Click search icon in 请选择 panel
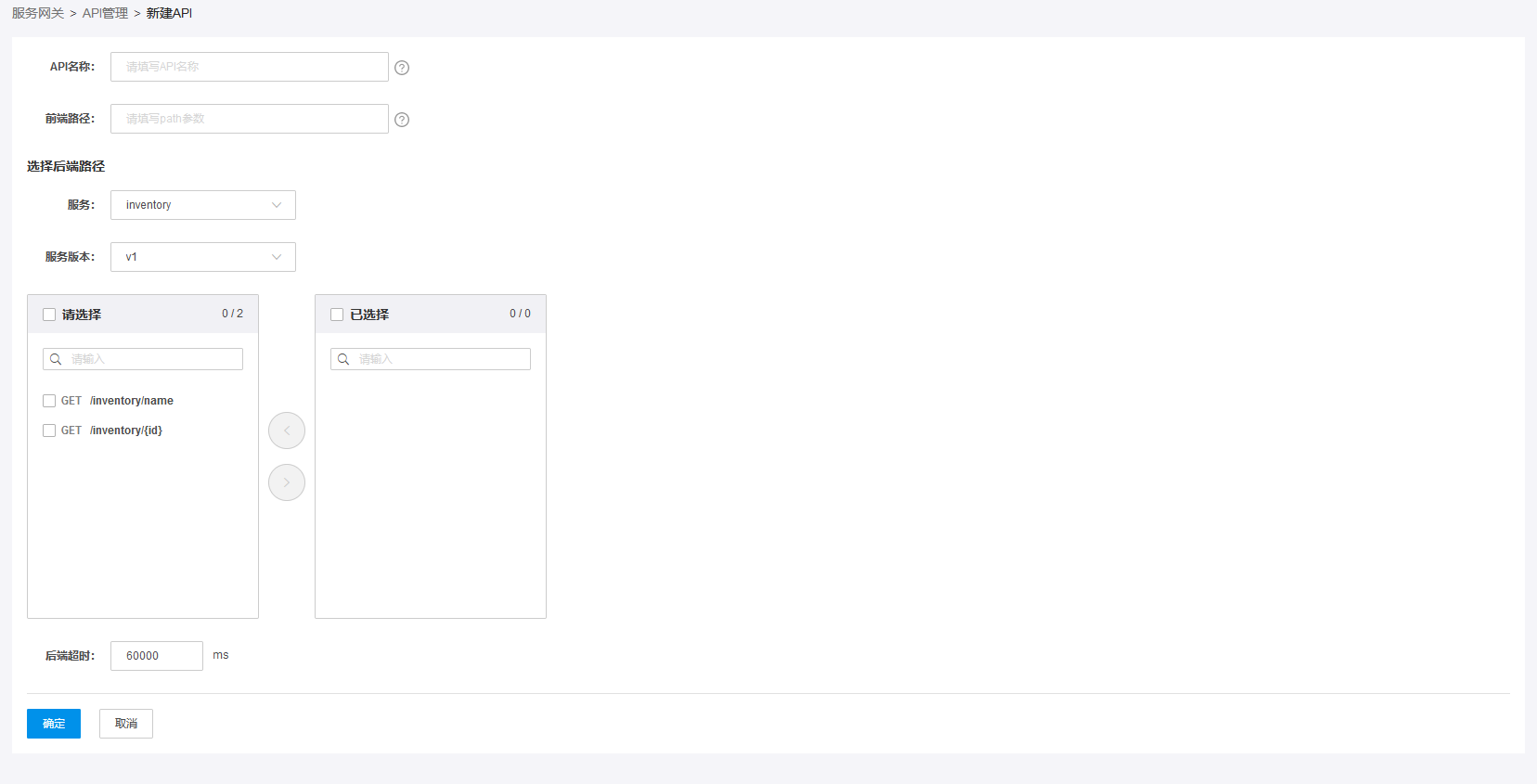Image resolution: width=1537 pixels, height=784 pixels. 56,359
